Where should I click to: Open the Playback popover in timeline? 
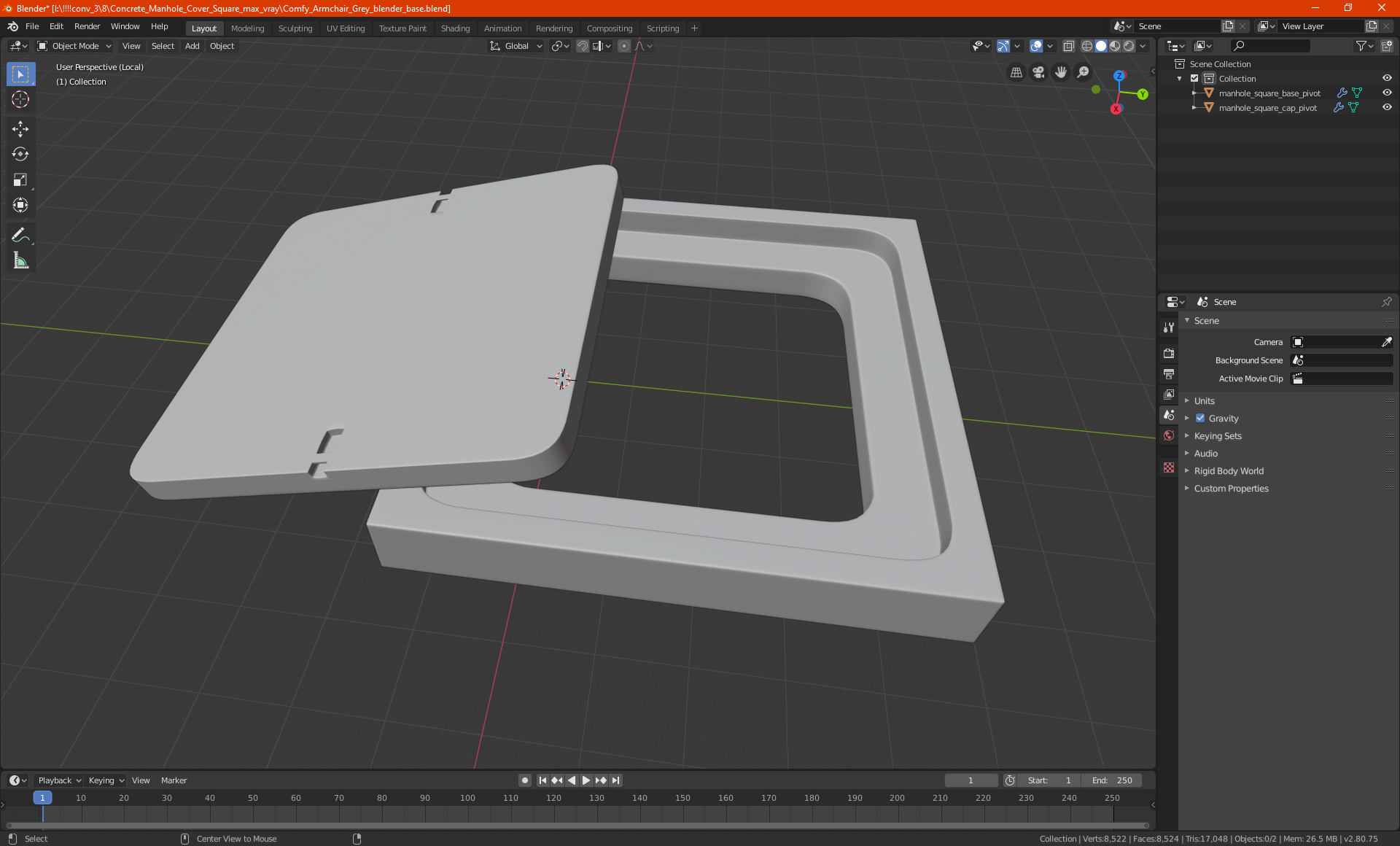[59, 780]
